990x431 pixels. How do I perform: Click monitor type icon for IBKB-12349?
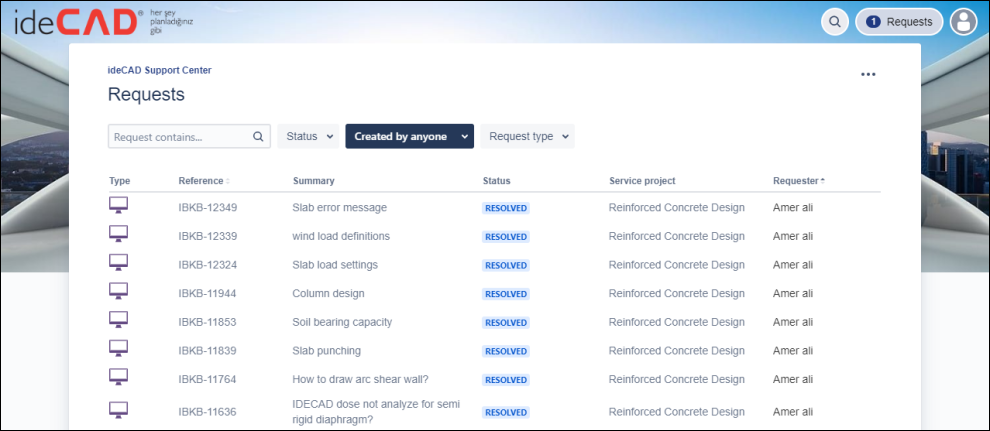[119, 206]
